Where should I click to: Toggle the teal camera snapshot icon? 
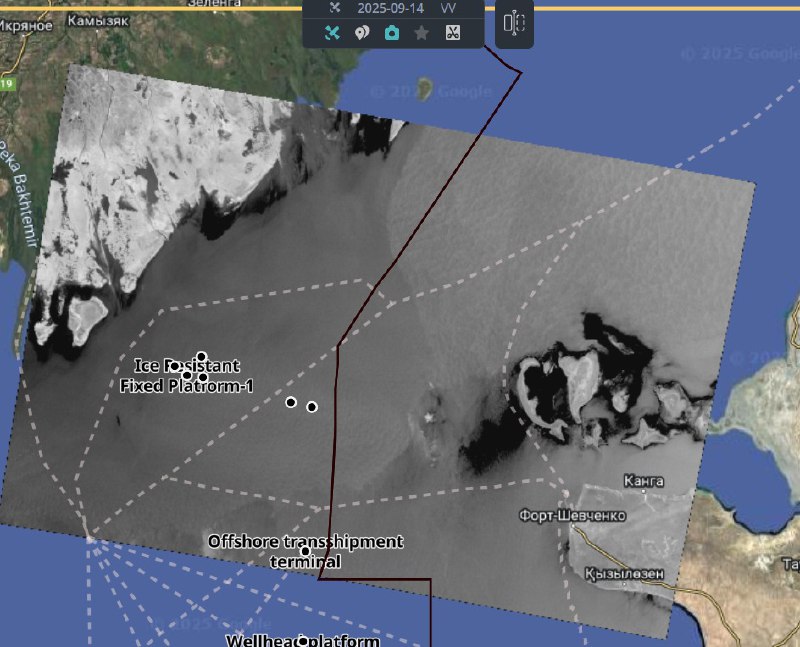[x=392, y=33]
